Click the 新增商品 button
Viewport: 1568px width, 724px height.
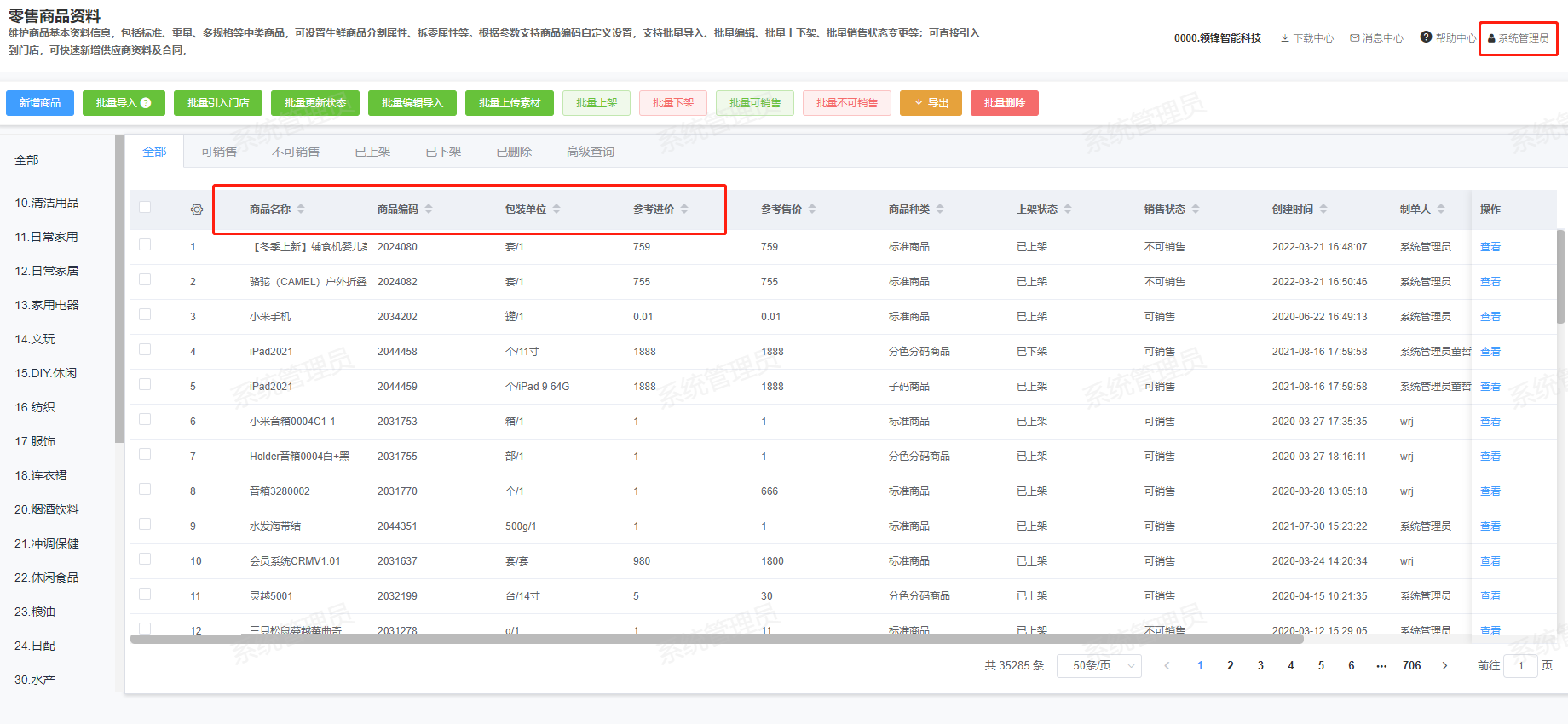coord(40,103)
